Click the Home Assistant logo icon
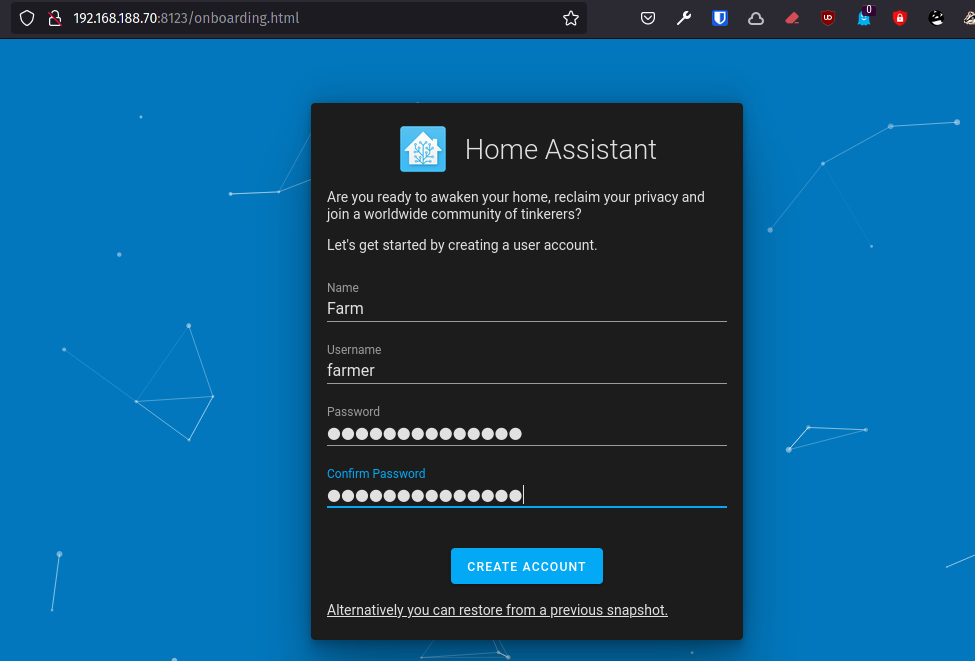This screenshot has width=975, height=661. pos(423,149)
